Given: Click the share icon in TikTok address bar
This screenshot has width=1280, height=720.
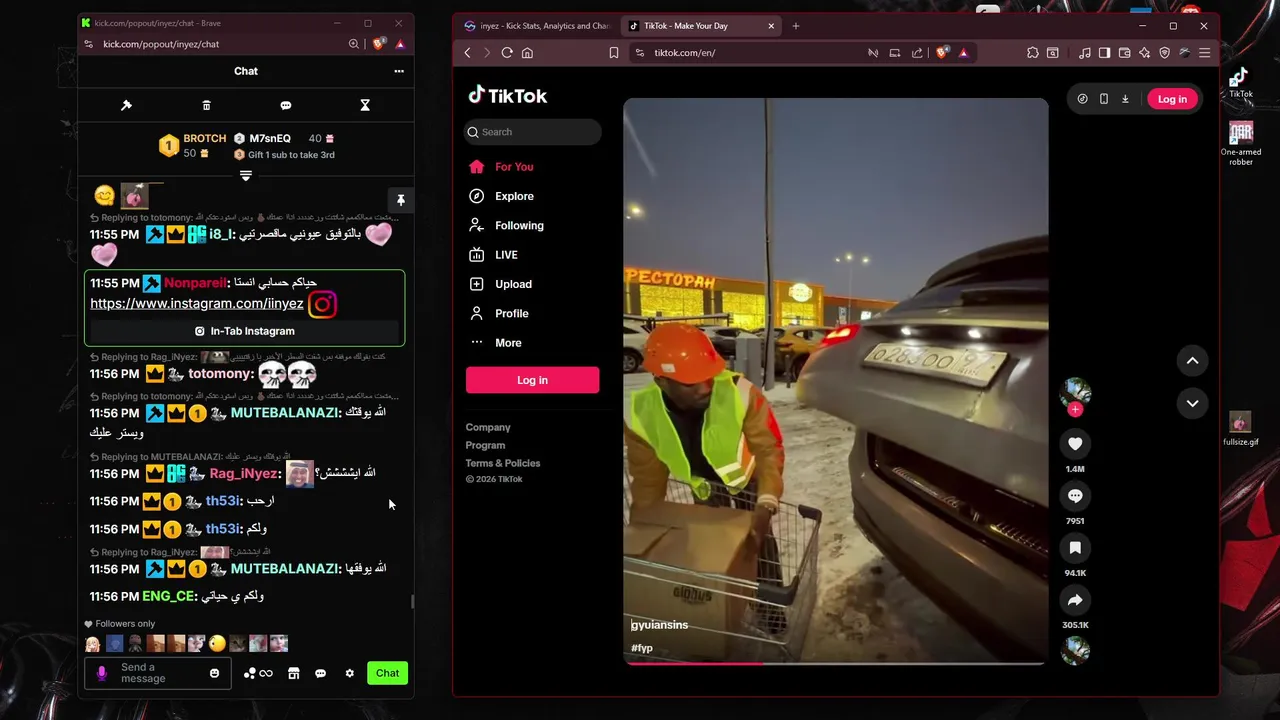Looking at the screenshot, I should click(x=917, y=53).
